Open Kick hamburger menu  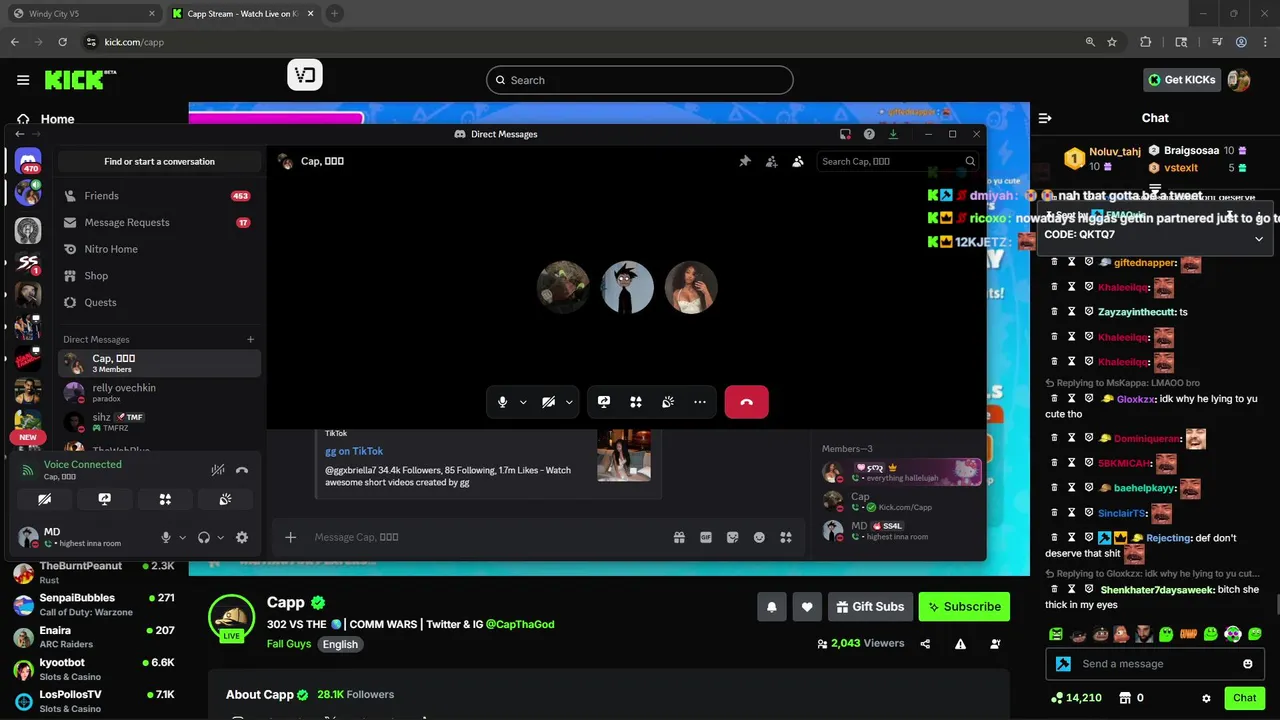[x=23, y=80]
